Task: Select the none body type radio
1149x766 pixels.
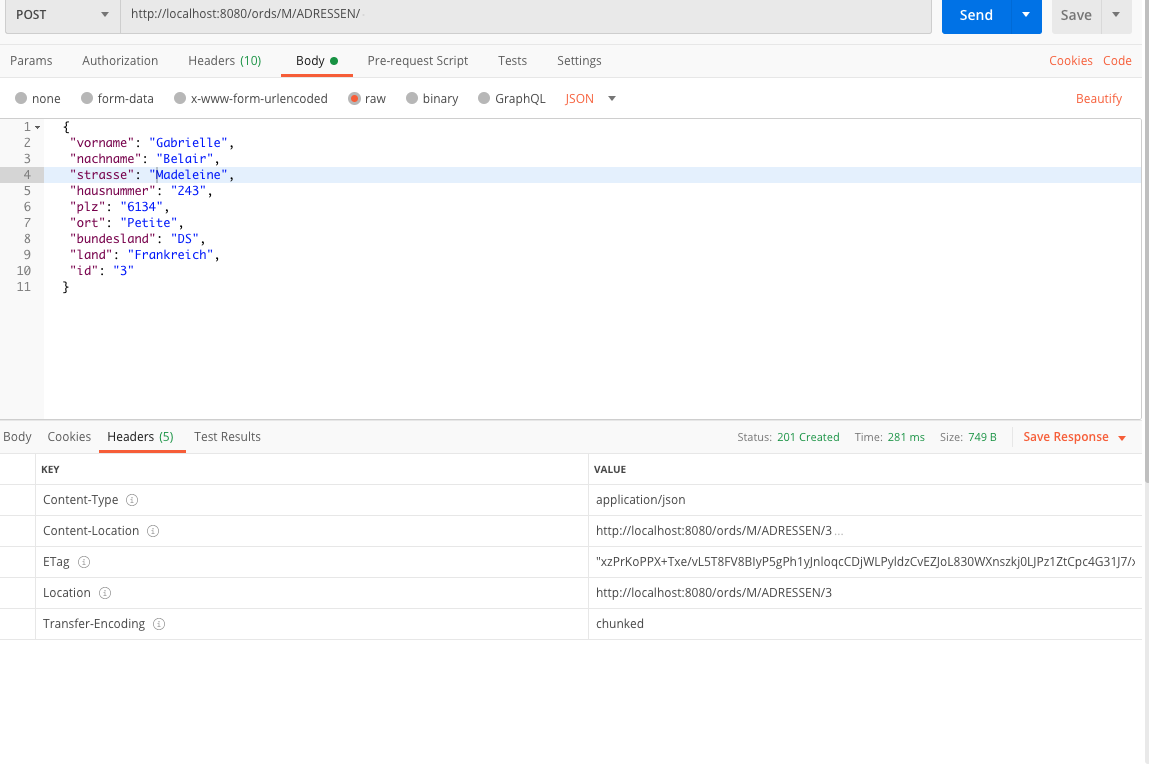Action: coord(21,99)
